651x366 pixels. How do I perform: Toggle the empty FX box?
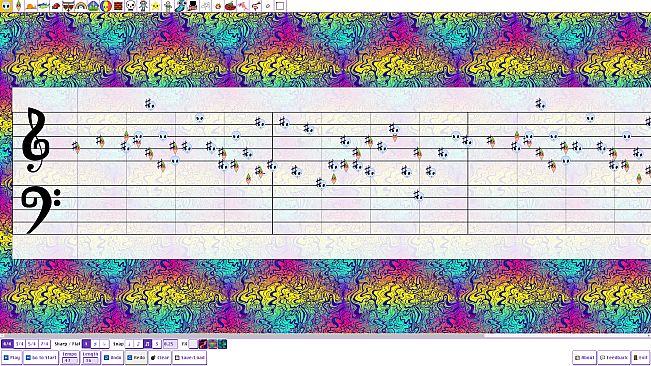(x=193, y=344)
